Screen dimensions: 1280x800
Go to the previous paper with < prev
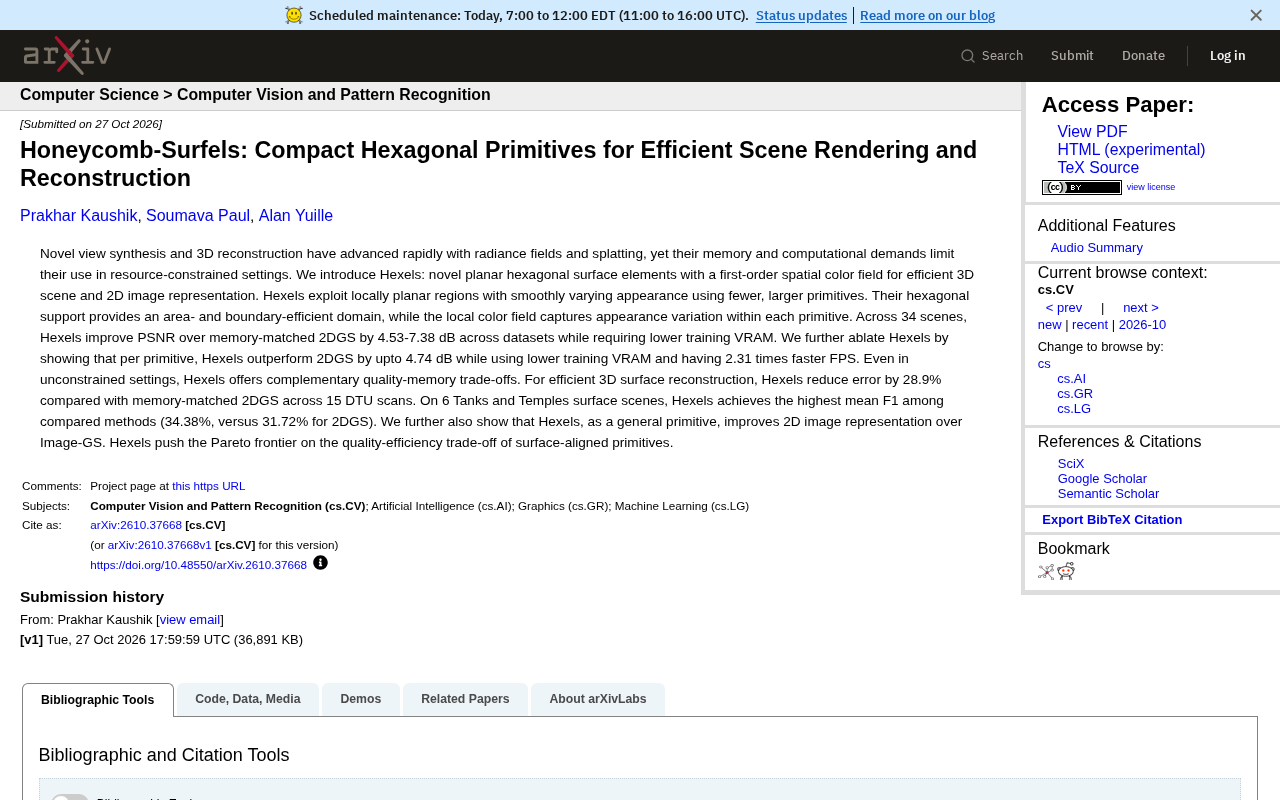pyautogui.click(x=1064, y=308)
